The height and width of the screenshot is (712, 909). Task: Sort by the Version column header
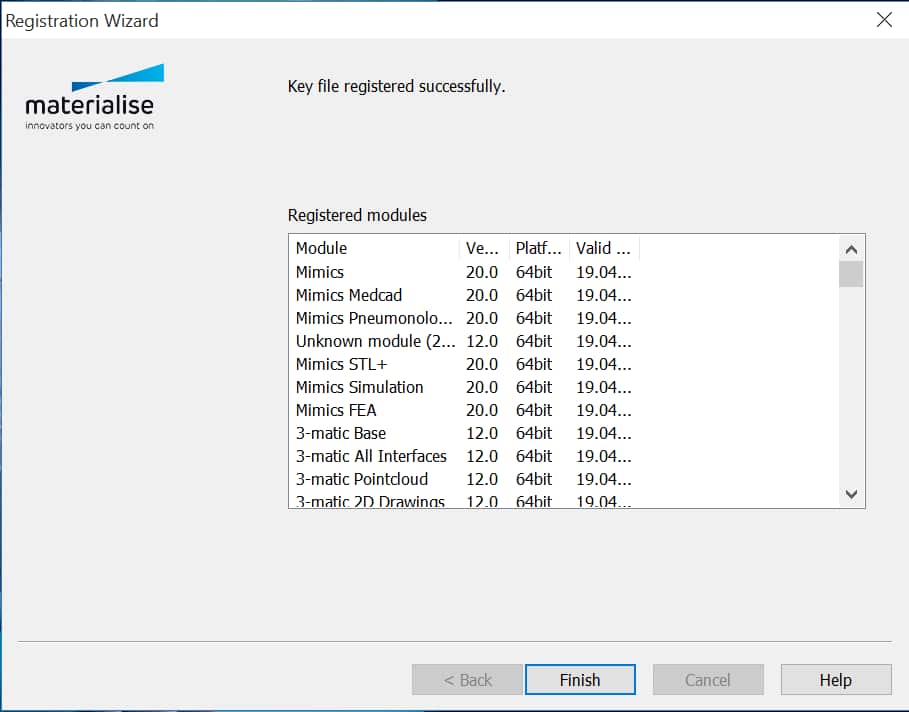pyautogui.click(x=485, y=247)
